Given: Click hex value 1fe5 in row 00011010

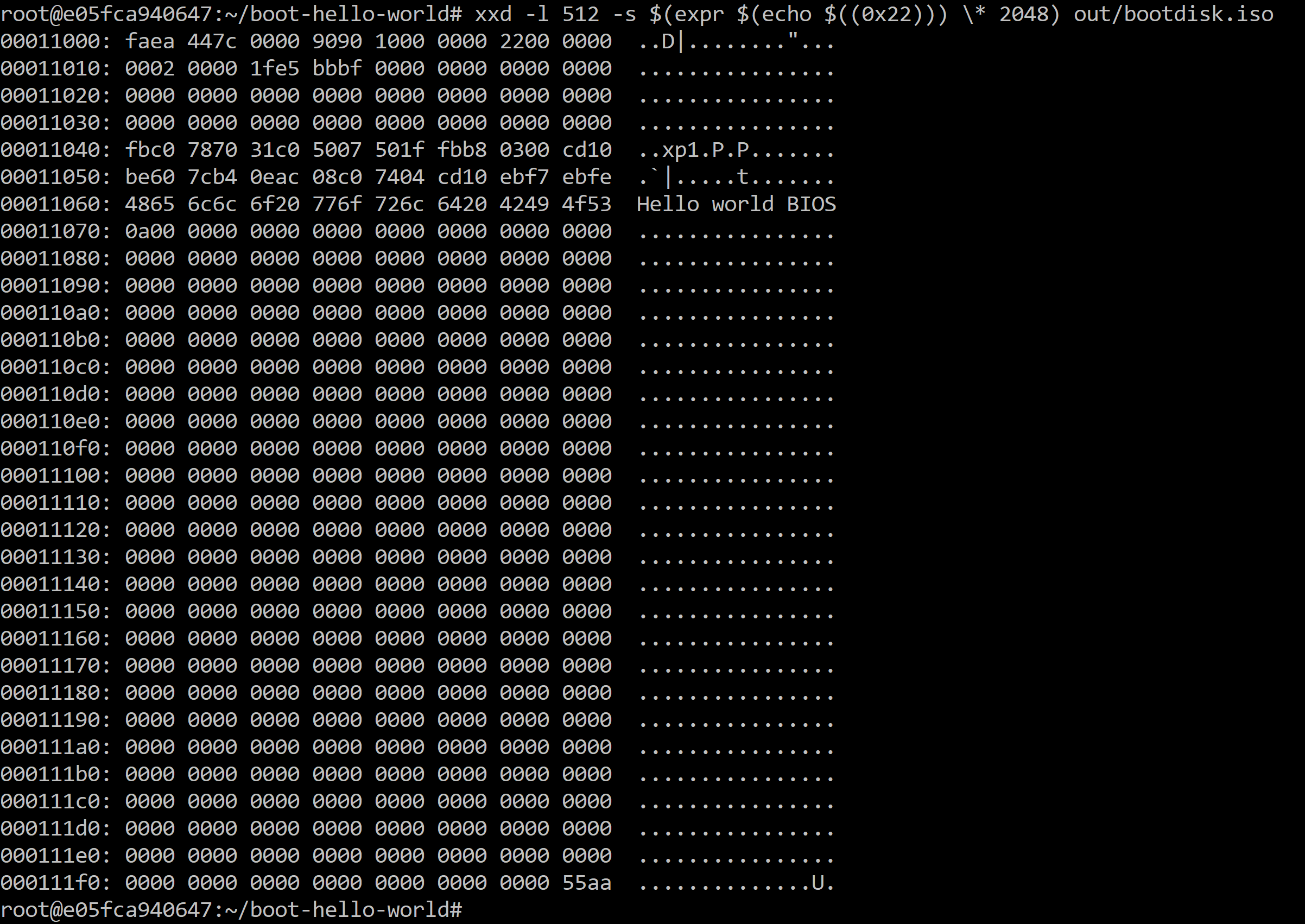Looking at the screenshot, I should tap(275, 68).
